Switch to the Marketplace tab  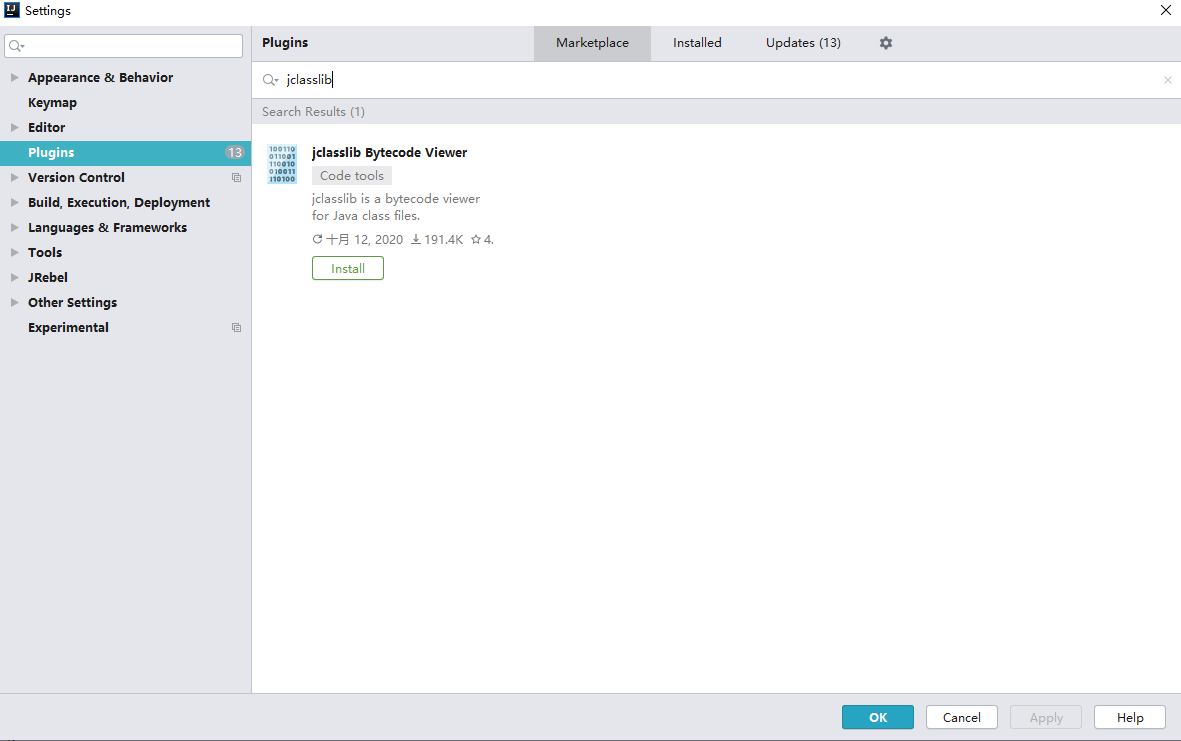click(x=592, y=43)
